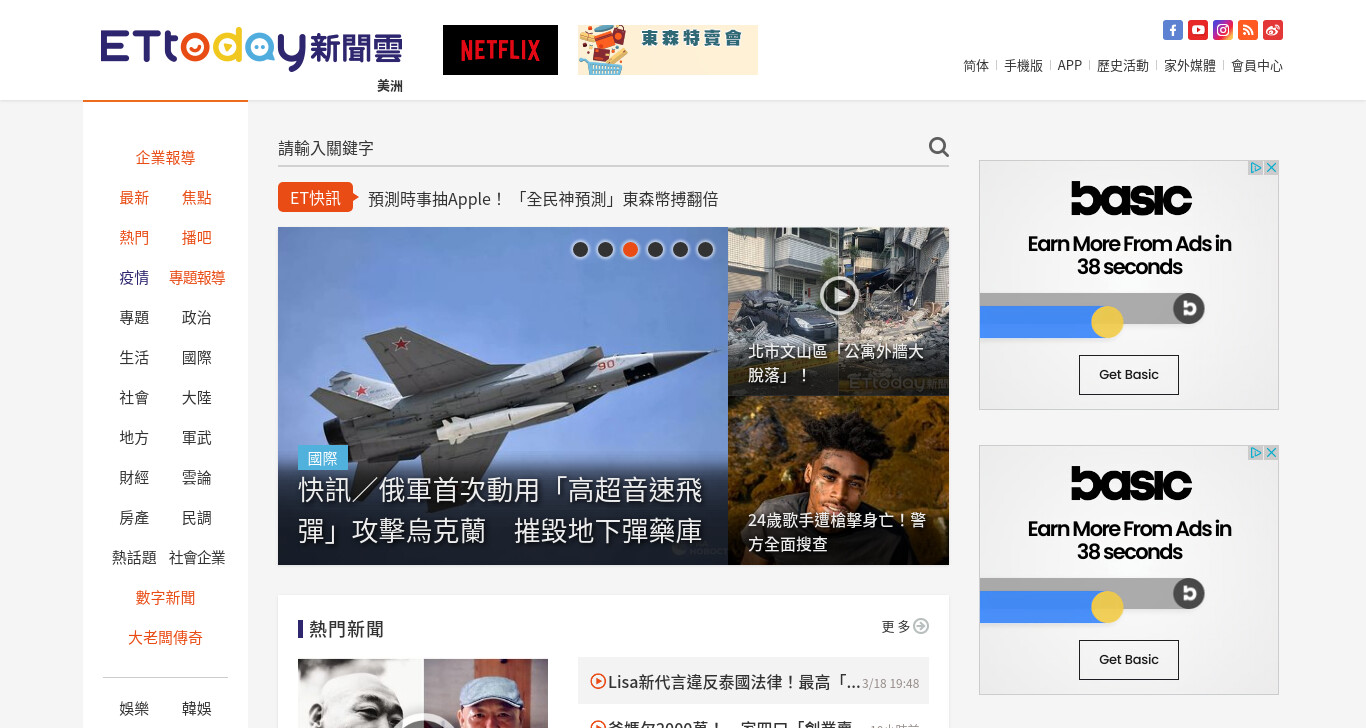
Task: Open 韓娛 sidebar category
Action: (197, 708)
